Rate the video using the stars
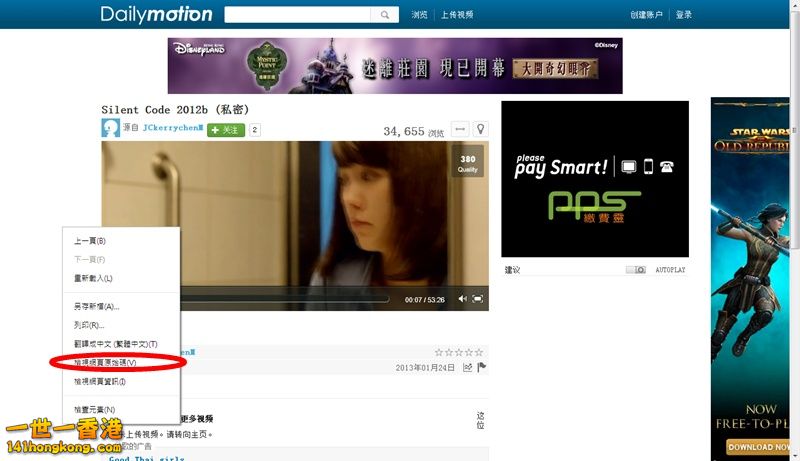 pos(459,352)
